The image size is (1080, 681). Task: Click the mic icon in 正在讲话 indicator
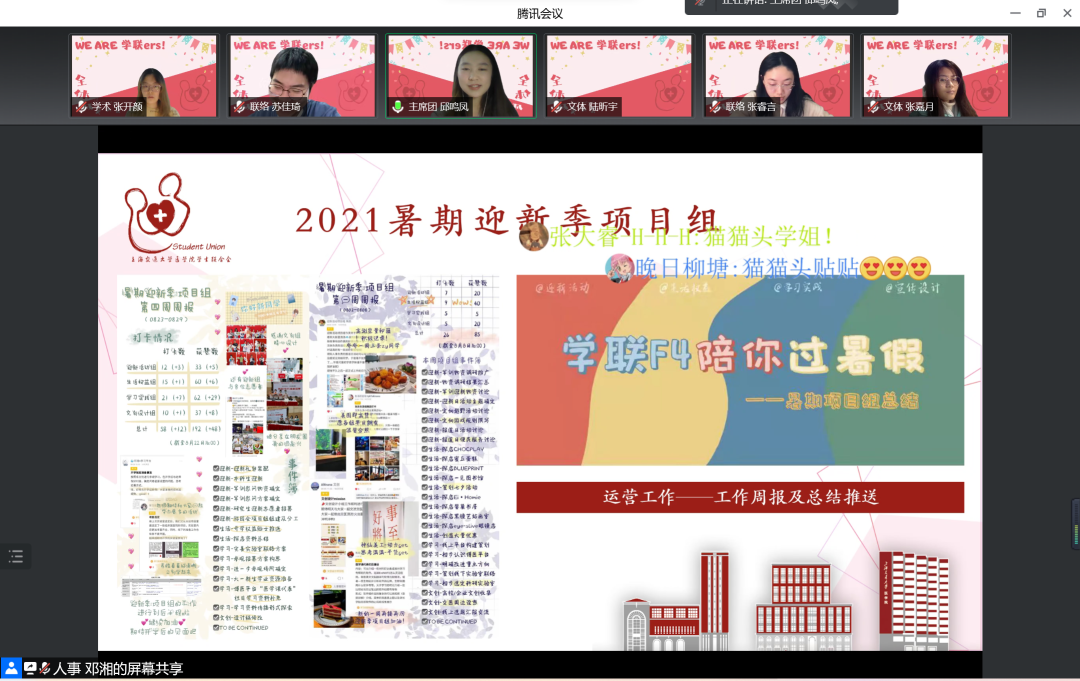[700, 3]
